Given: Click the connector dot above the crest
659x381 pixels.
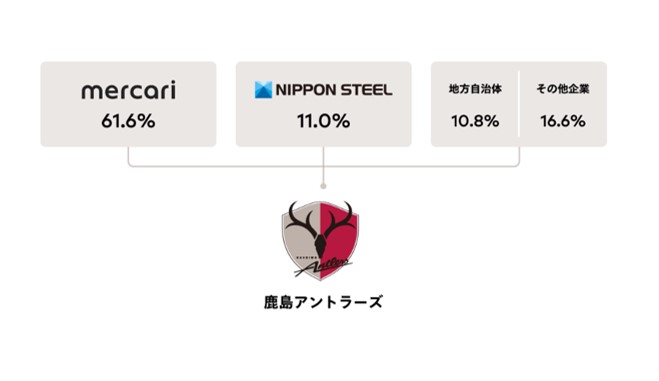Looking at the screenshot, I should [323, 186].
